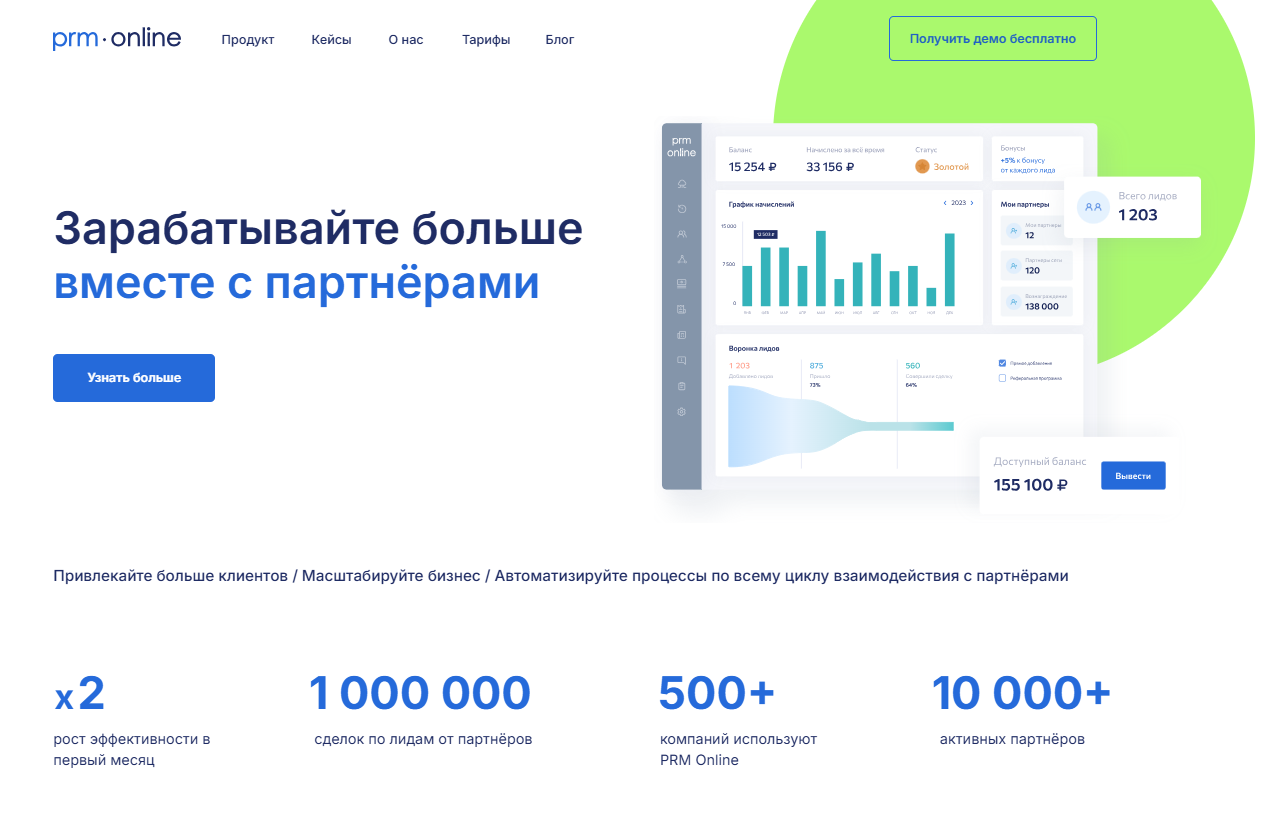Screen dimensions: 1264x818
Task: Click the first sidebar icon under dashboard logo
Action: point(682,184)
